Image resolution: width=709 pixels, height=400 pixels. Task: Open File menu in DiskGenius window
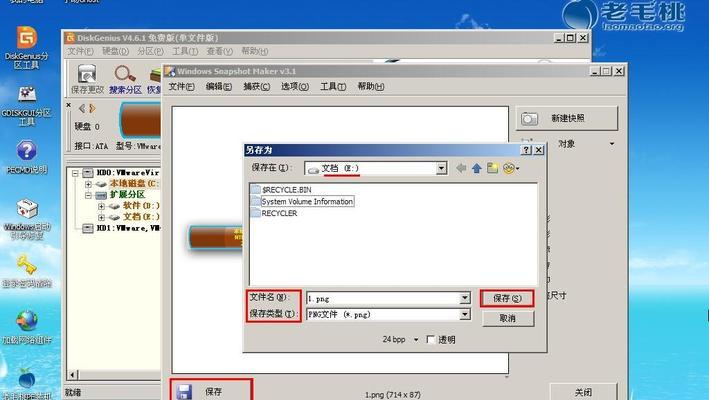point(80,52)
